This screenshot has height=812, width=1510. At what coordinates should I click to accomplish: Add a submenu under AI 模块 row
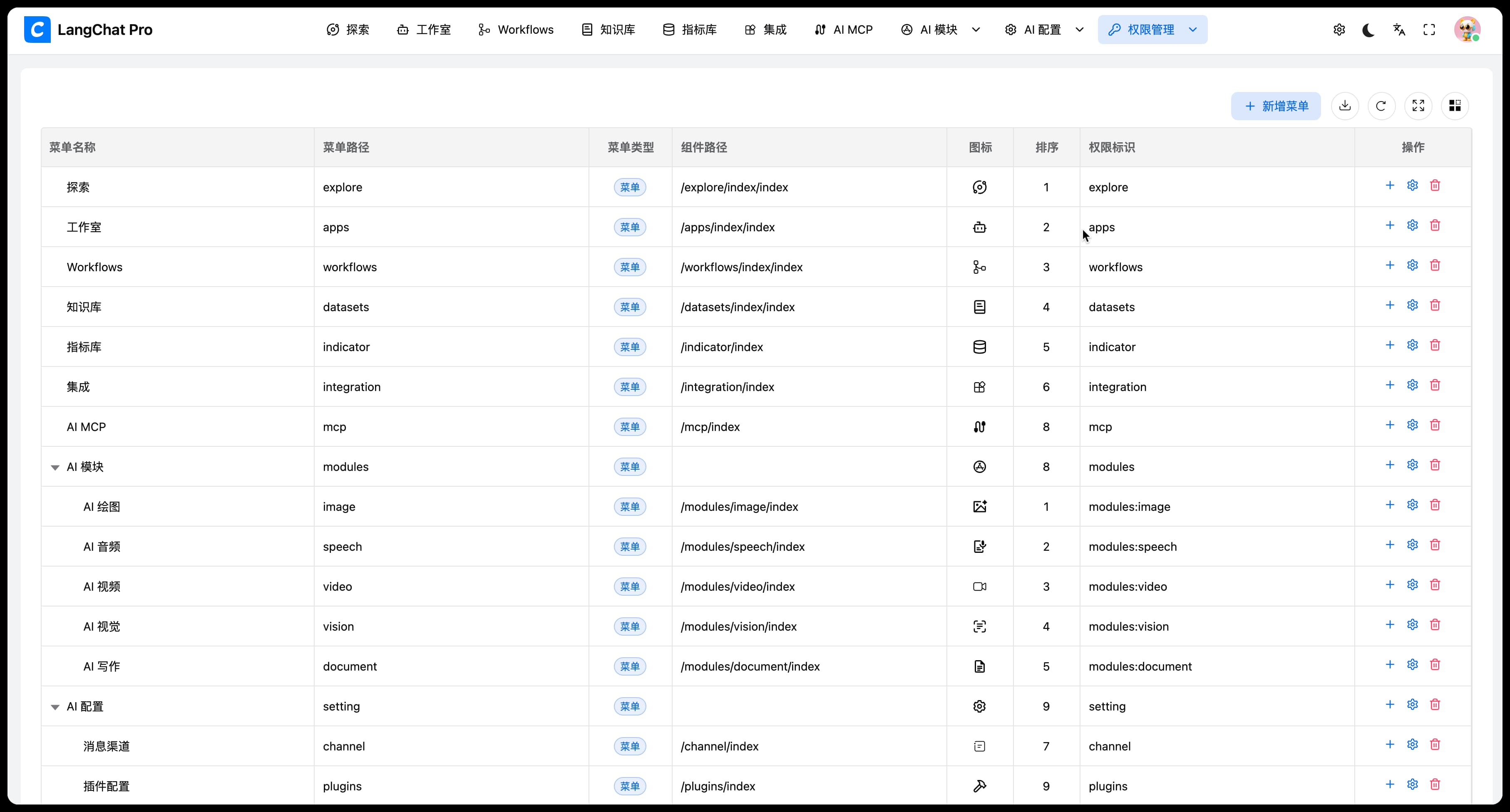click(x=1390, y=465)
